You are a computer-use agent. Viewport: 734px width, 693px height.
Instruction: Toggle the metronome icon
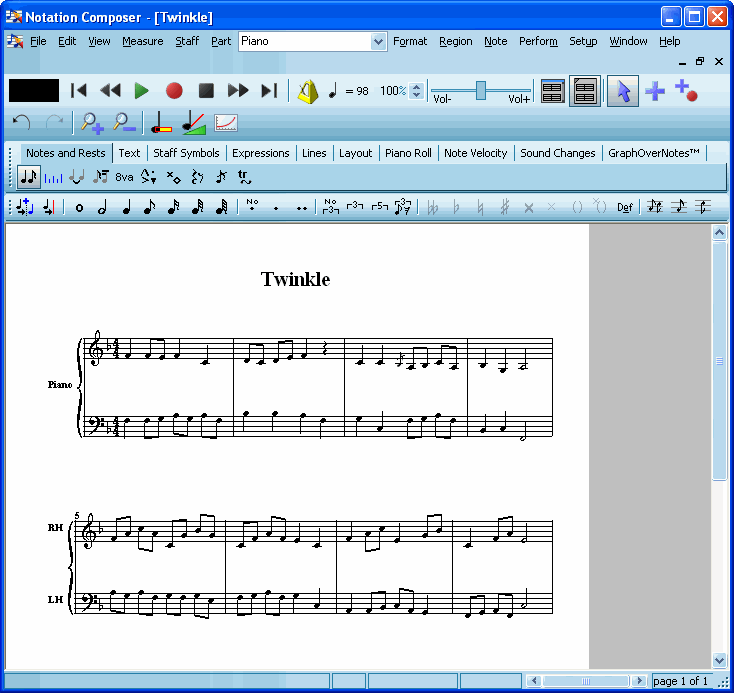[x=308, y=91]
